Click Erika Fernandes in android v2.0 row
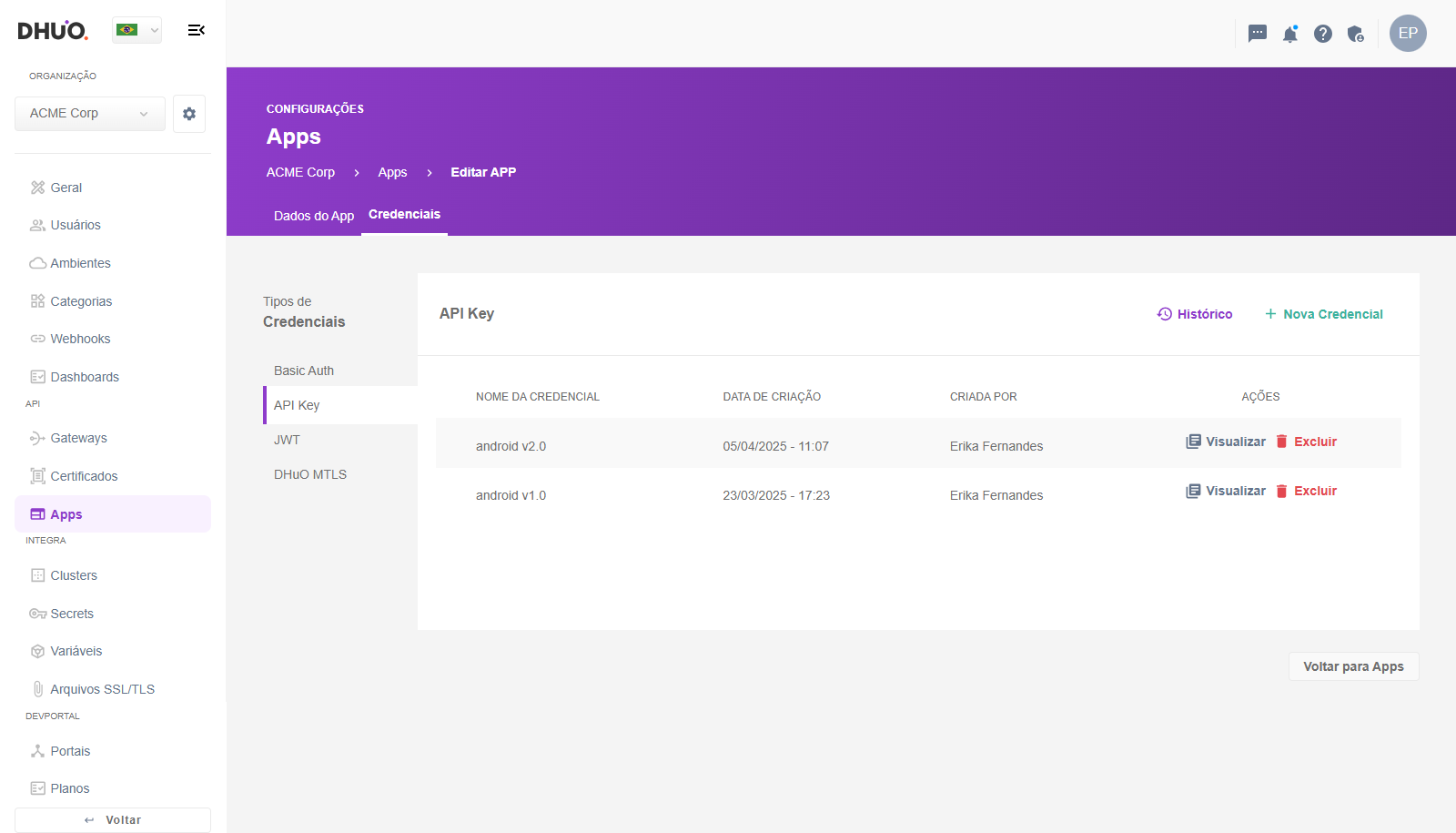 coord(996,446)
